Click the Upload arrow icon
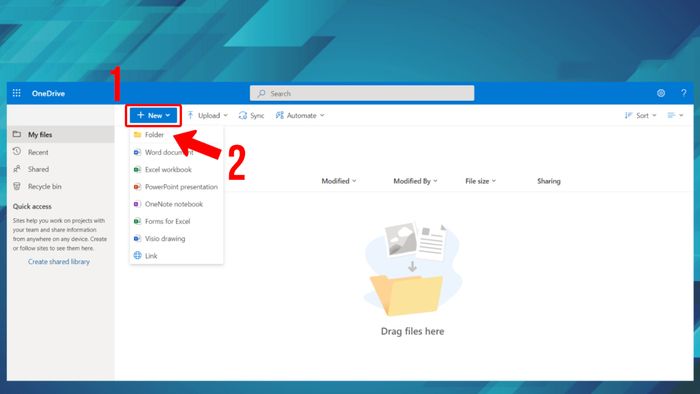700x394 pixels. click(191, 115)
